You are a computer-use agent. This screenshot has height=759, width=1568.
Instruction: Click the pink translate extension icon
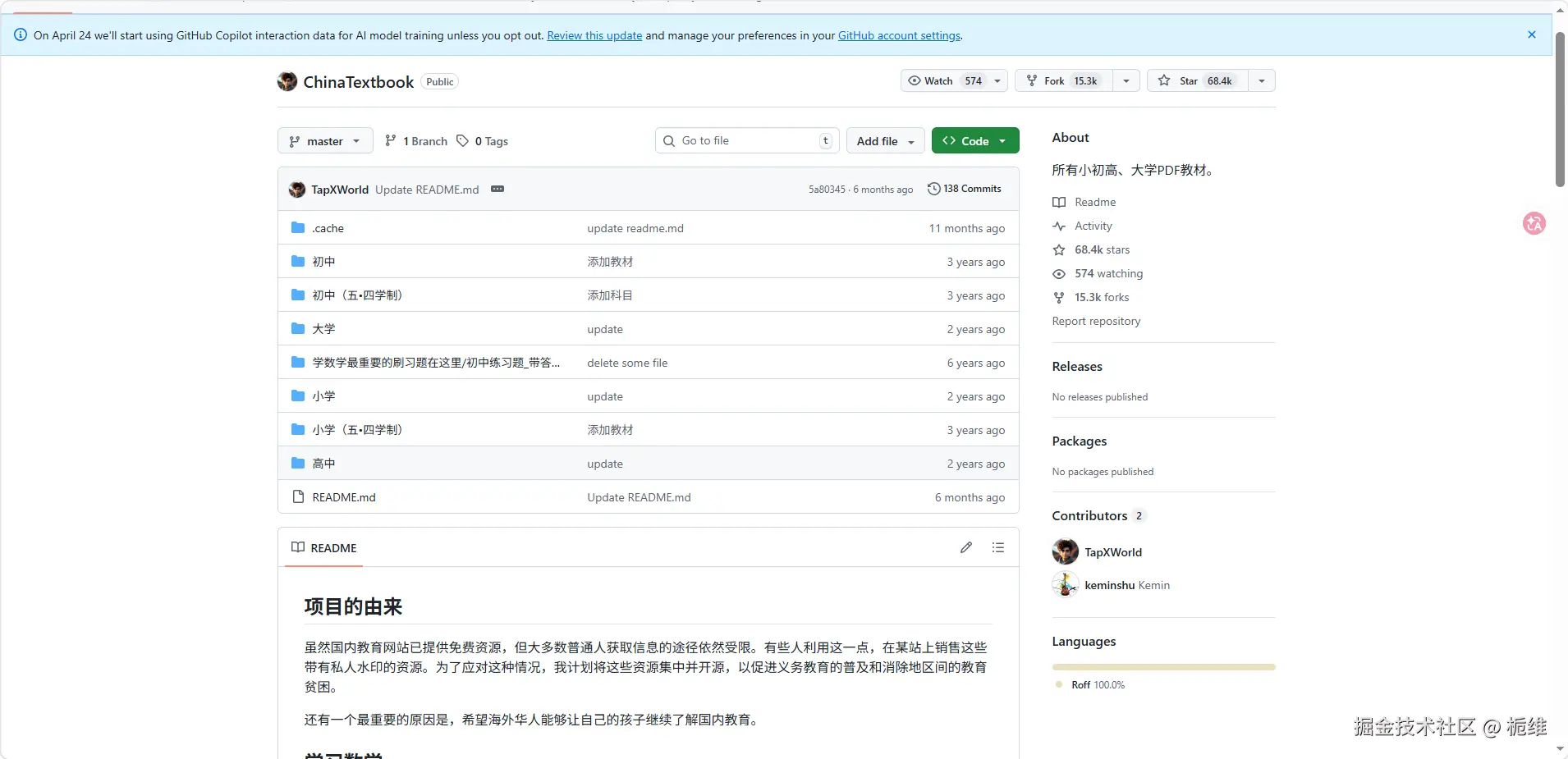(1534, 223)
